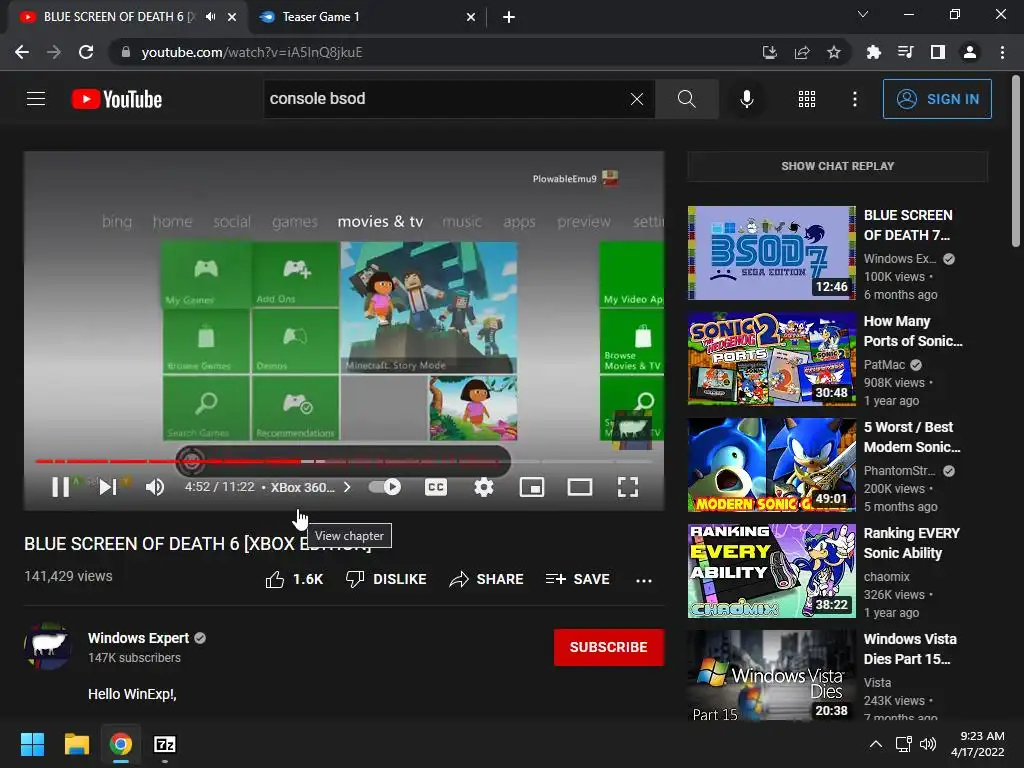Open video player settings gear
The height and width of the screenshot is (768, 1024).
tap(483, 487)
